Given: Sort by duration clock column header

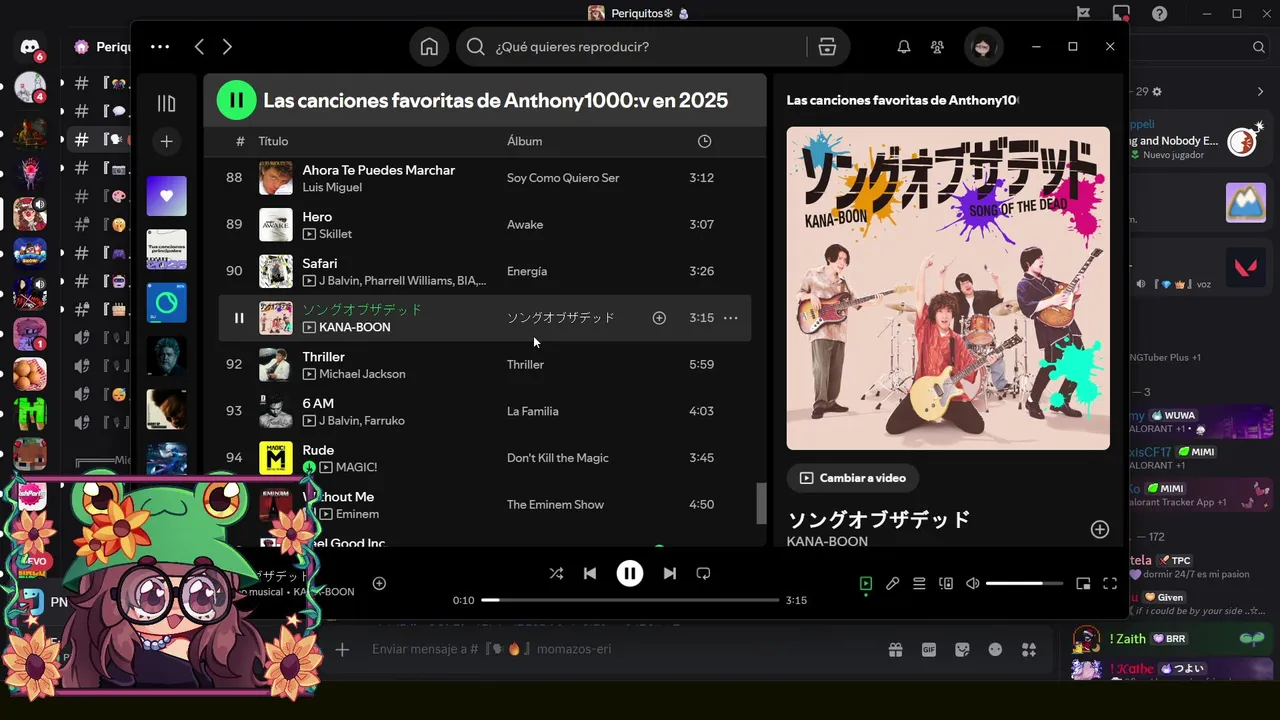Looking at the screenshot, I should tap(704, 141).
